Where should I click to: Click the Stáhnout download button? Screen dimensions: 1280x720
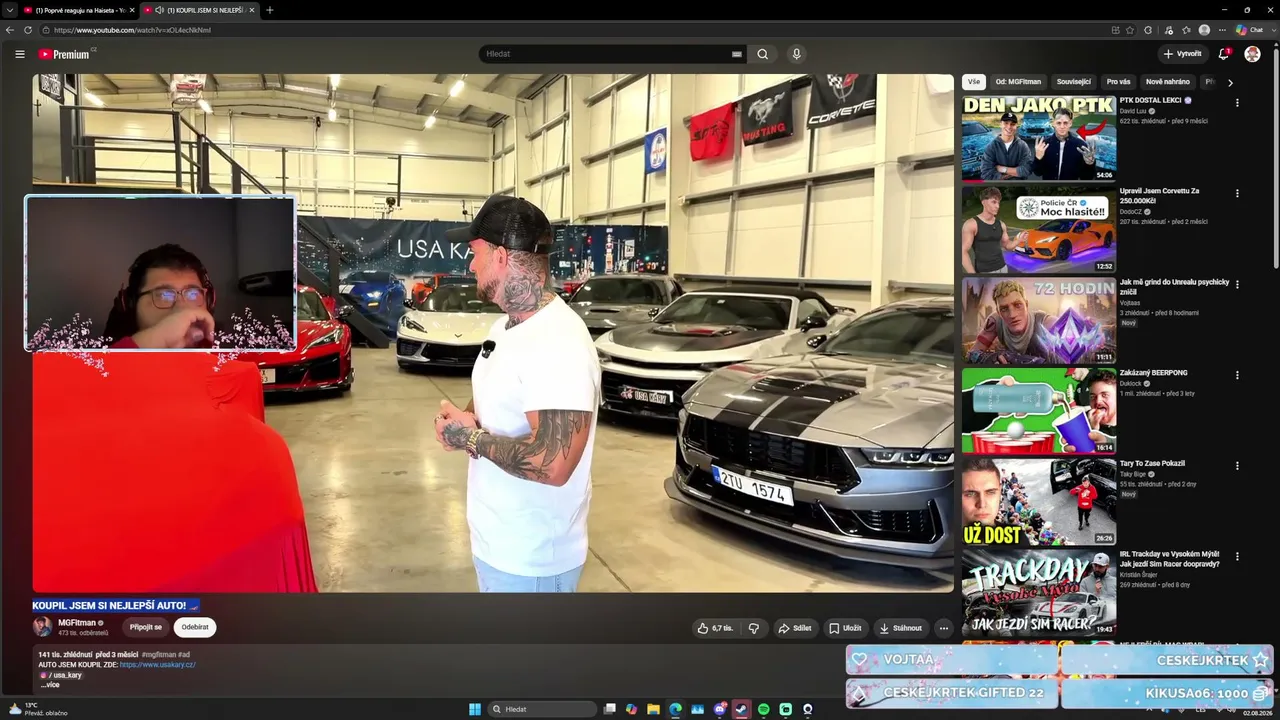point(900,628)
